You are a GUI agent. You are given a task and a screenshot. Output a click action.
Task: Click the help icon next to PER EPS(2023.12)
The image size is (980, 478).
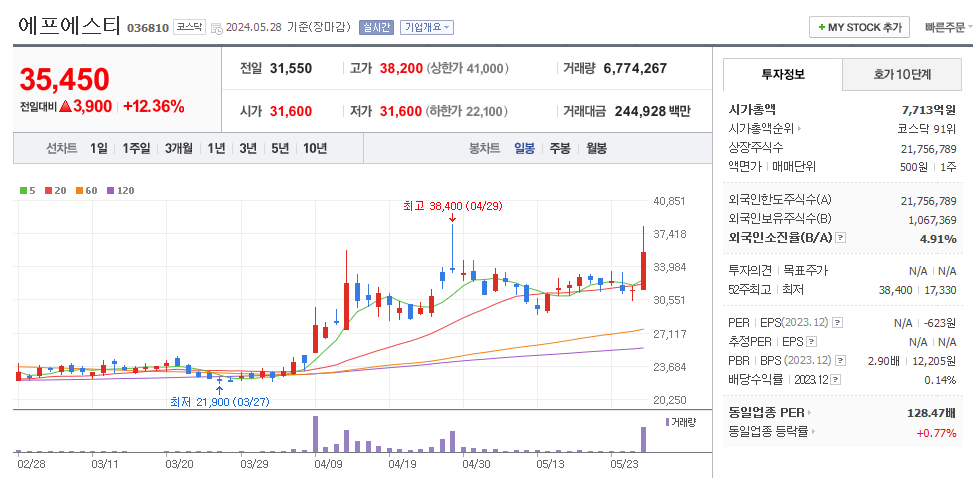[x=838, y=323]
